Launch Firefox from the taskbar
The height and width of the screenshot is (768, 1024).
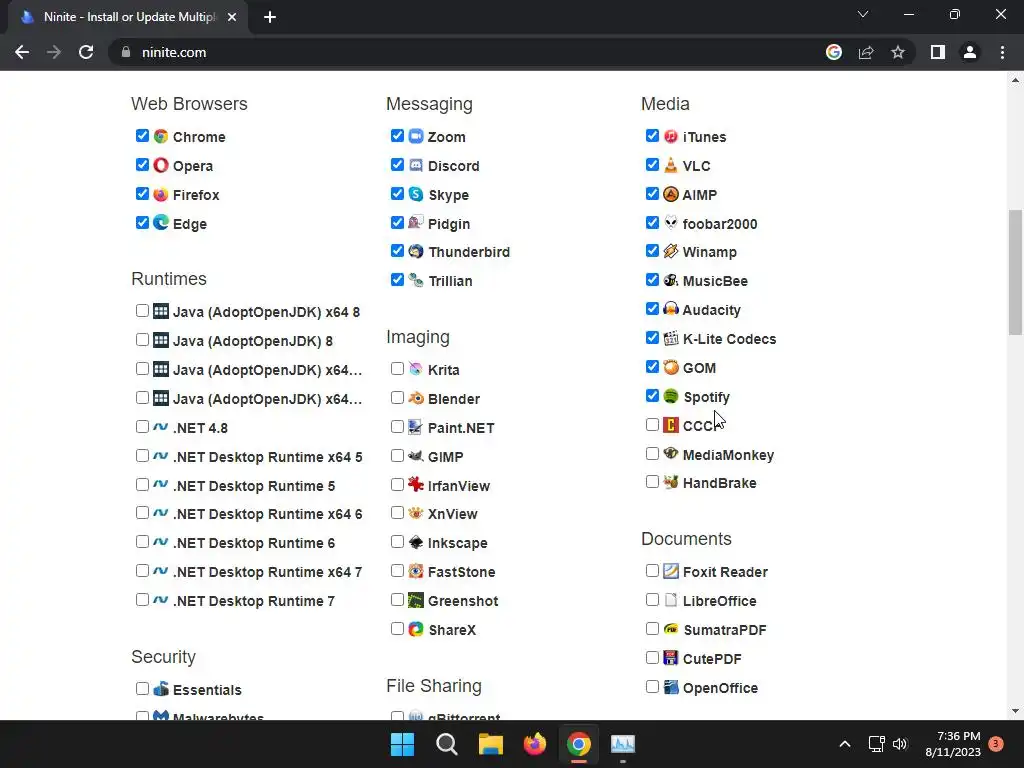(535, 744)
